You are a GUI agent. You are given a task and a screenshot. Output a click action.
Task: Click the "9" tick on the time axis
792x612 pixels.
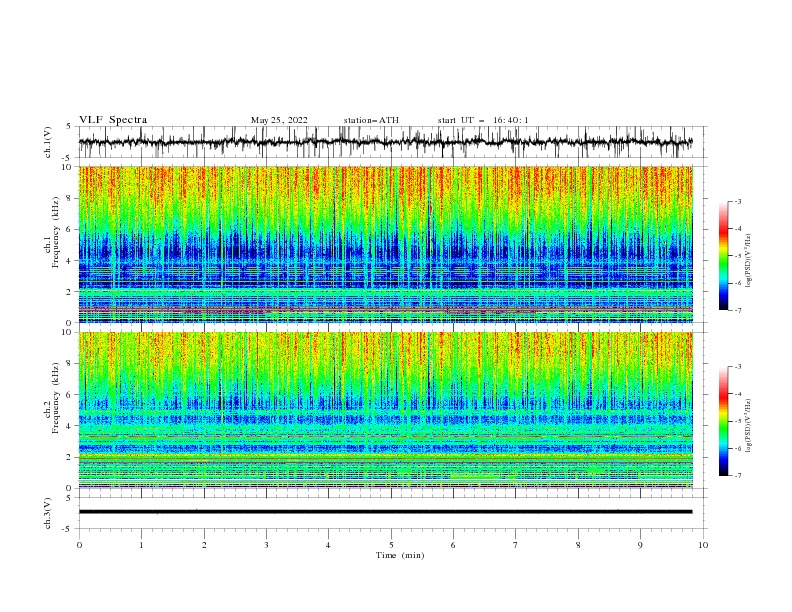(x=640, y=545)
